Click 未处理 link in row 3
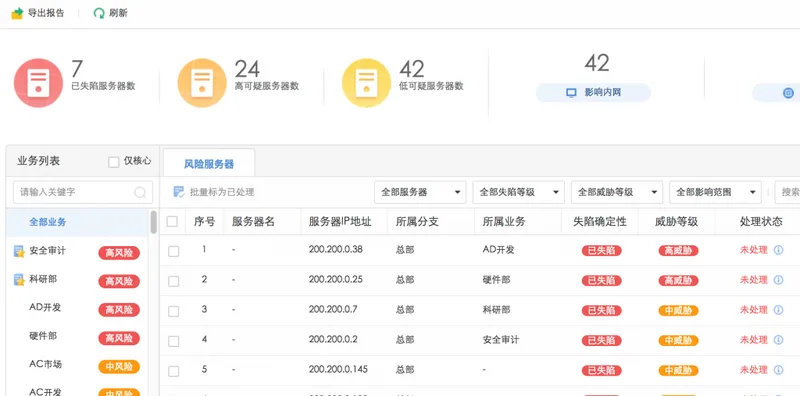Image resolution: width=800 pixels, height=396 pixels. tap(754, 310)
